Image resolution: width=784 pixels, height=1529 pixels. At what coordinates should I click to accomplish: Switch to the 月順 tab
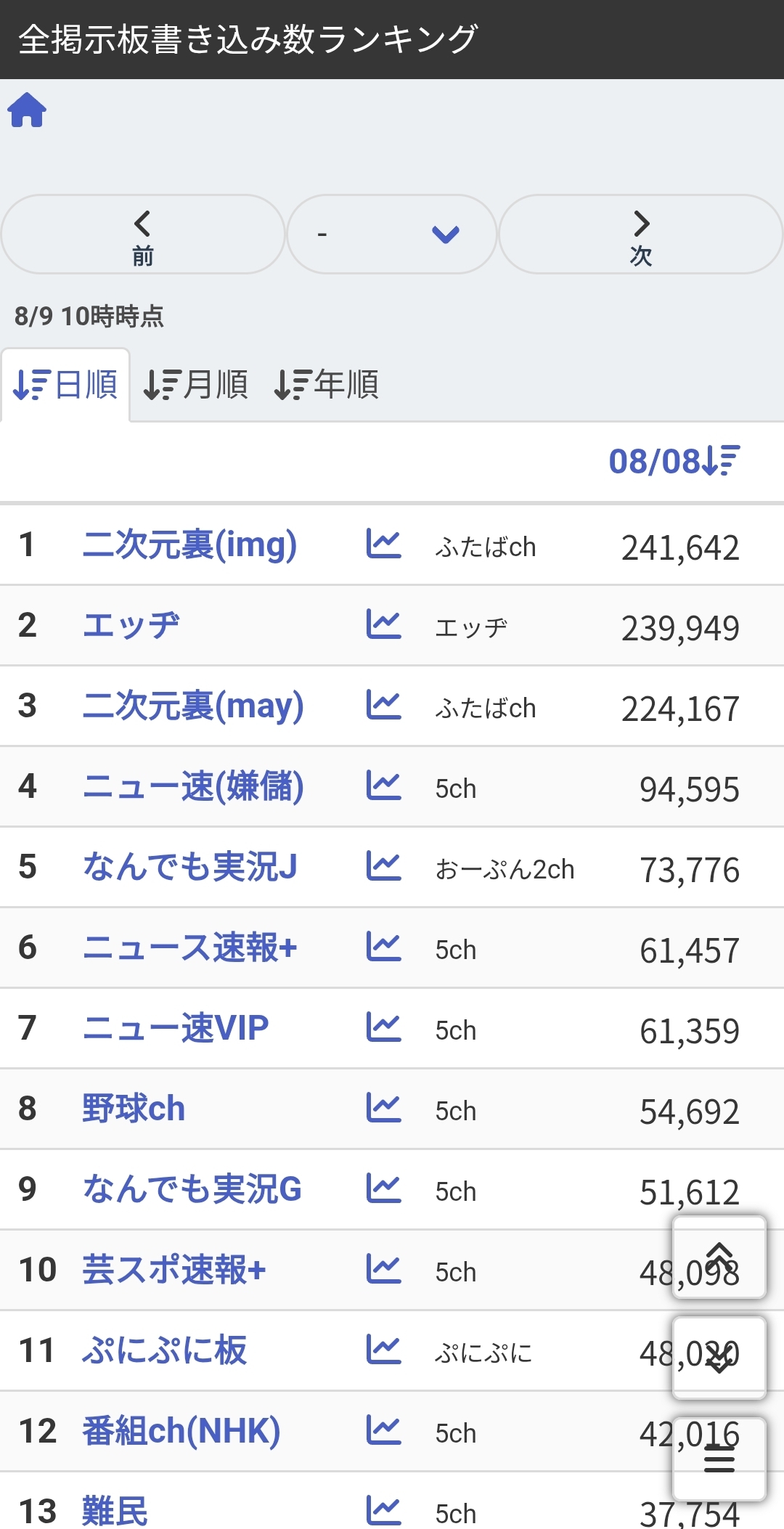click(x=196, y=384)
